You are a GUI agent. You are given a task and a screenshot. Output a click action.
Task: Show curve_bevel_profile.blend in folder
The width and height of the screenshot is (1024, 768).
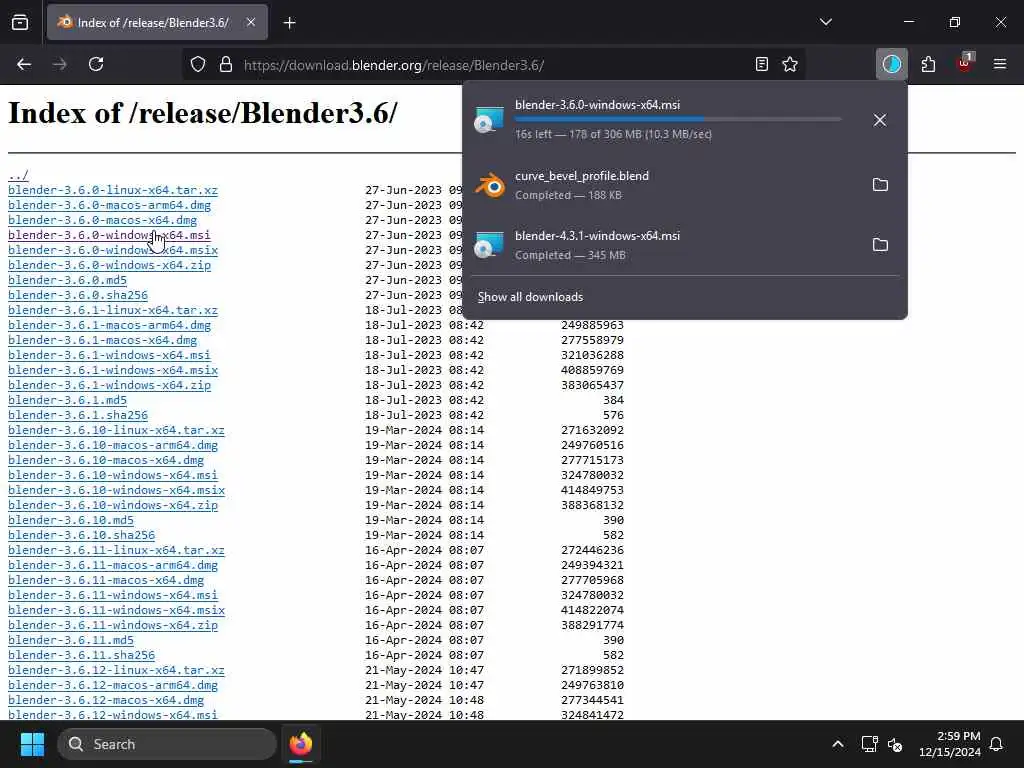(x=880, y=185)
